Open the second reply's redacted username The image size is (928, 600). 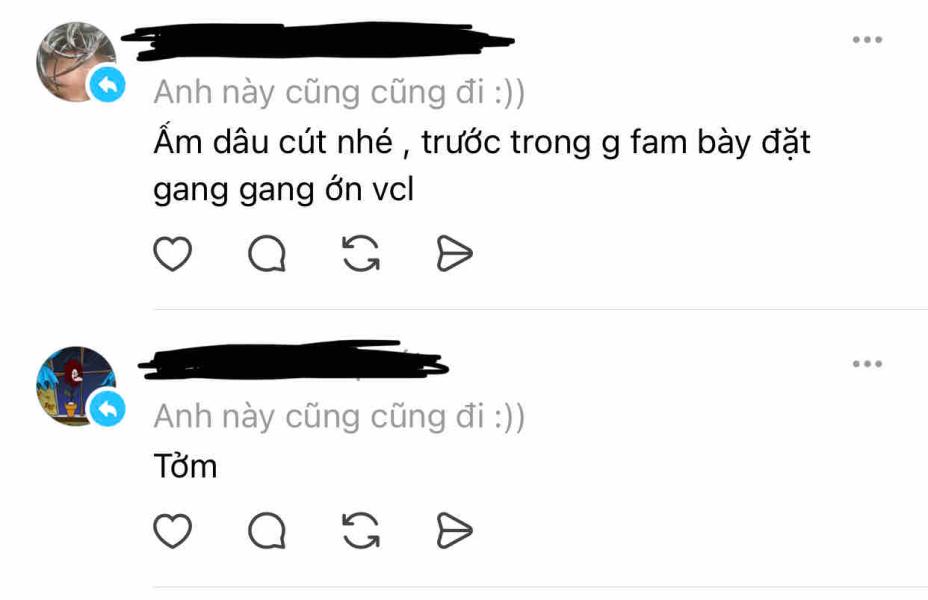(x=294, y=360)
